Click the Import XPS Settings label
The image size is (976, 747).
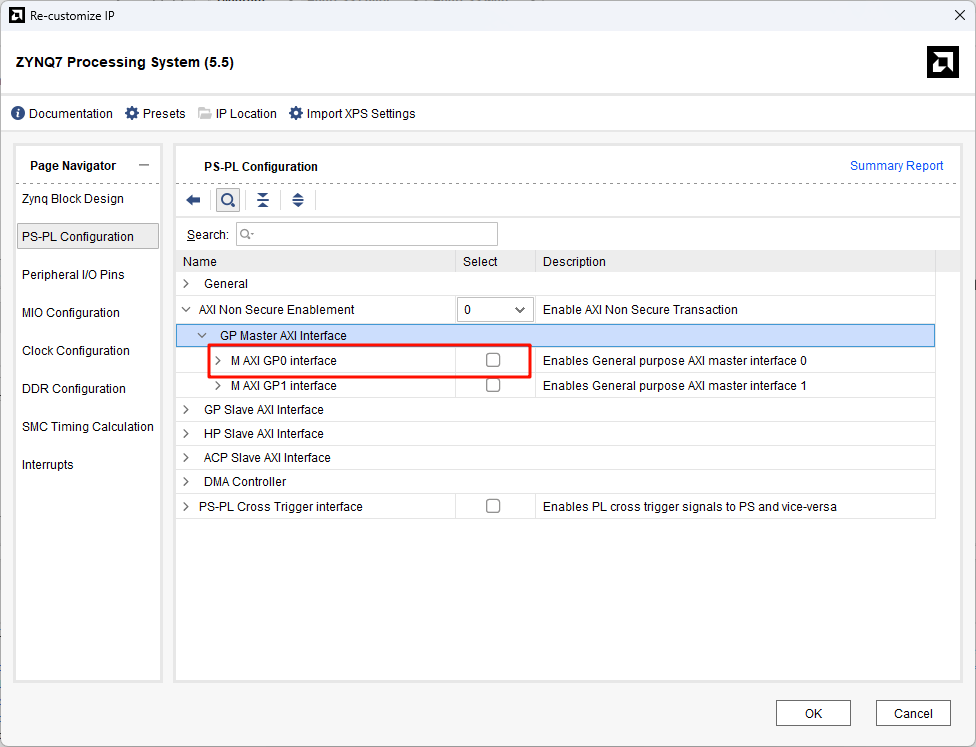361,113
